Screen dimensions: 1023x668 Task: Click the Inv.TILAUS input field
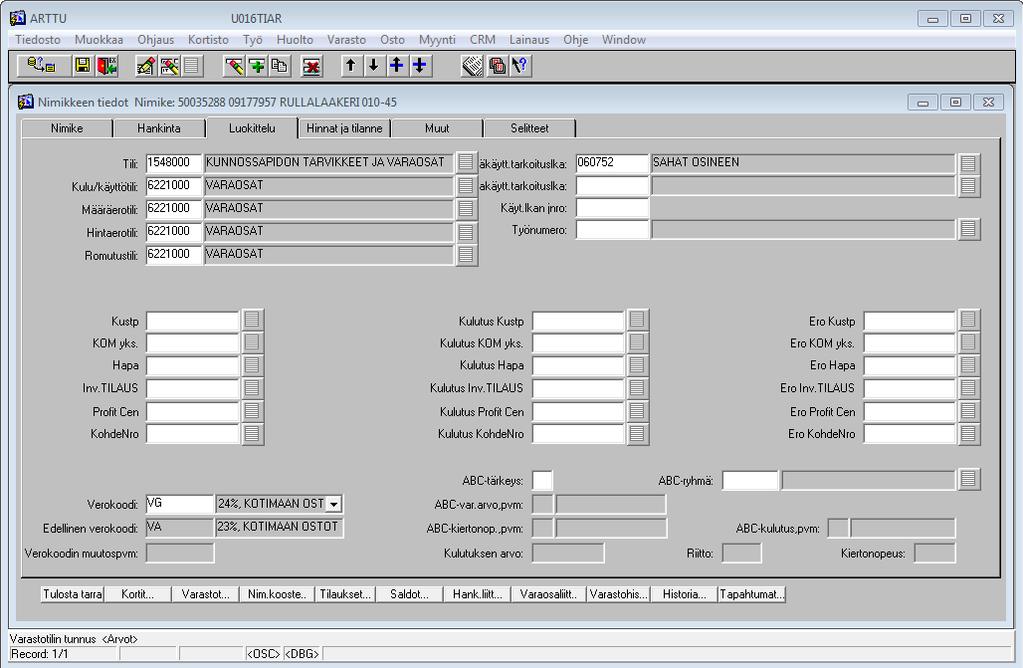(192, 389)
